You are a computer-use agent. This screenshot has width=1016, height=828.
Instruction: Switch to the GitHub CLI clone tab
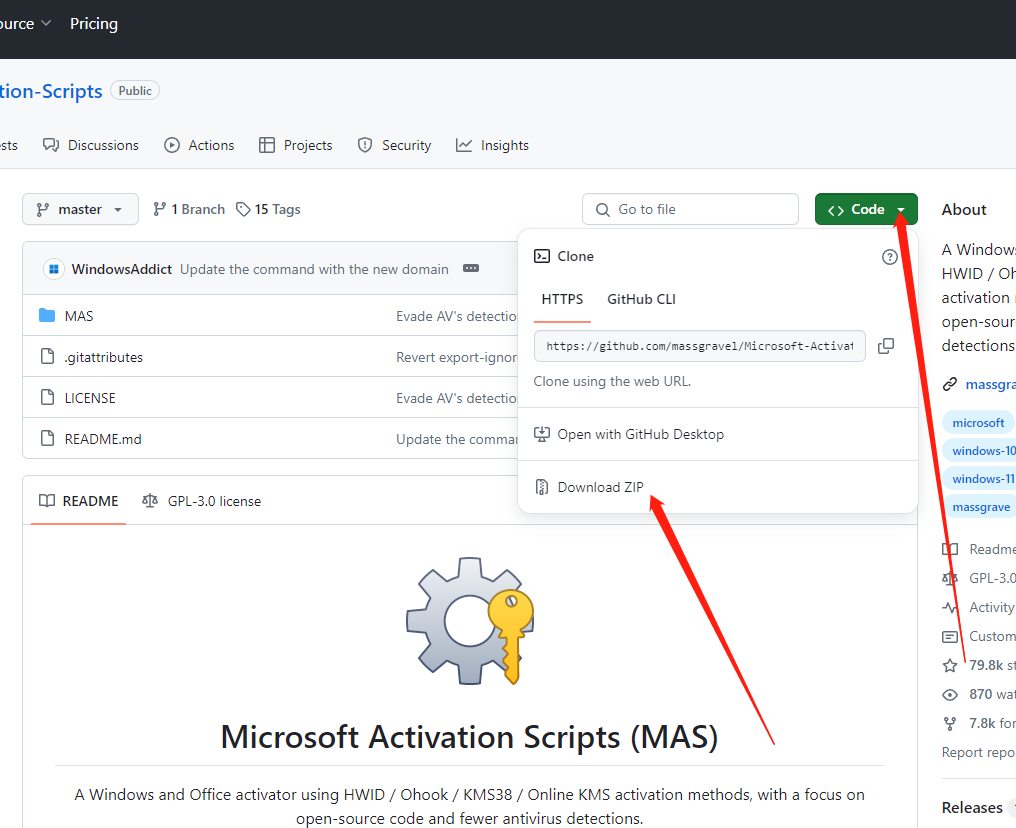pyautogui.click(x=641, y=299)
